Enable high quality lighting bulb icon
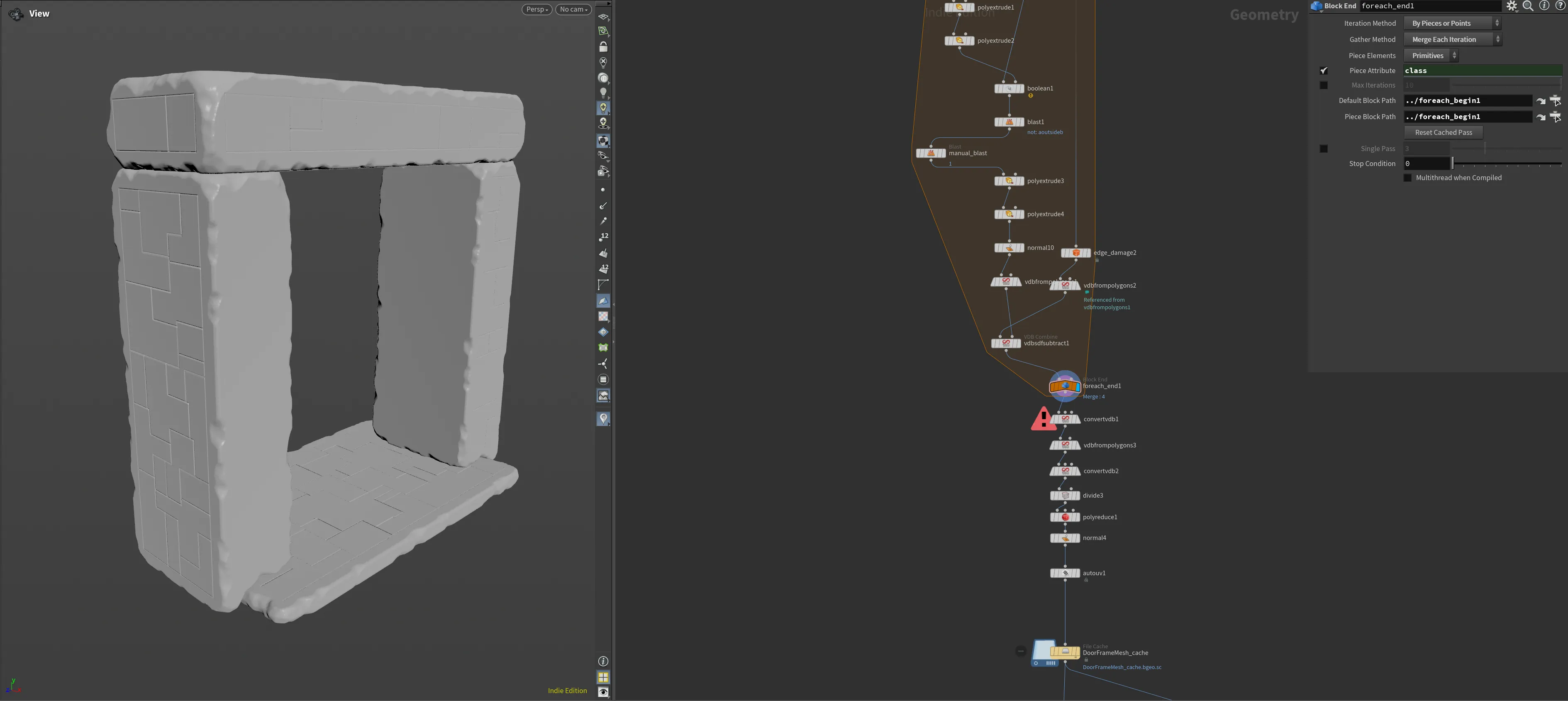 [x=603, y=108]
